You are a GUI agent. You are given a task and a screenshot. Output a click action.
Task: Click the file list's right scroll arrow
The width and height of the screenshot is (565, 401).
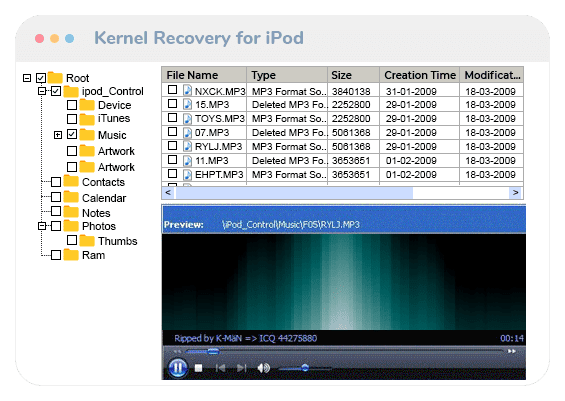516,193
